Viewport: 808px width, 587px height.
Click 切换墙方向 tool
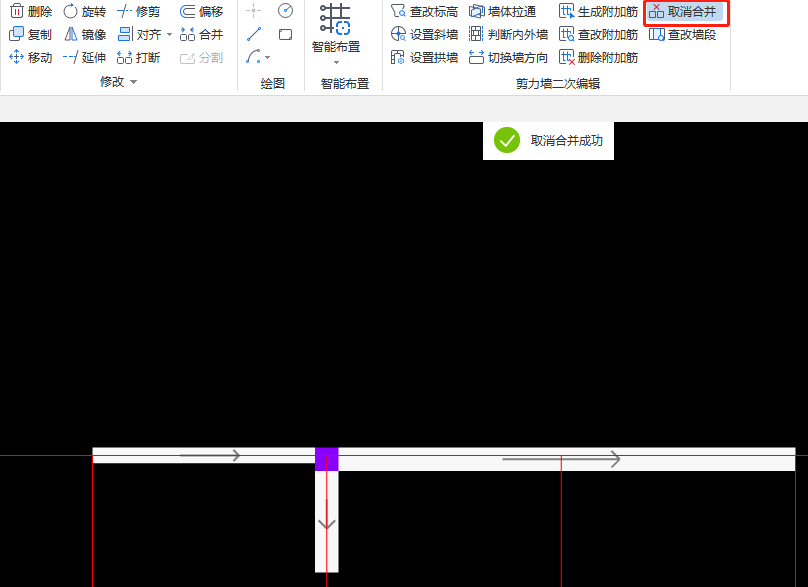[x=508, y=57]
